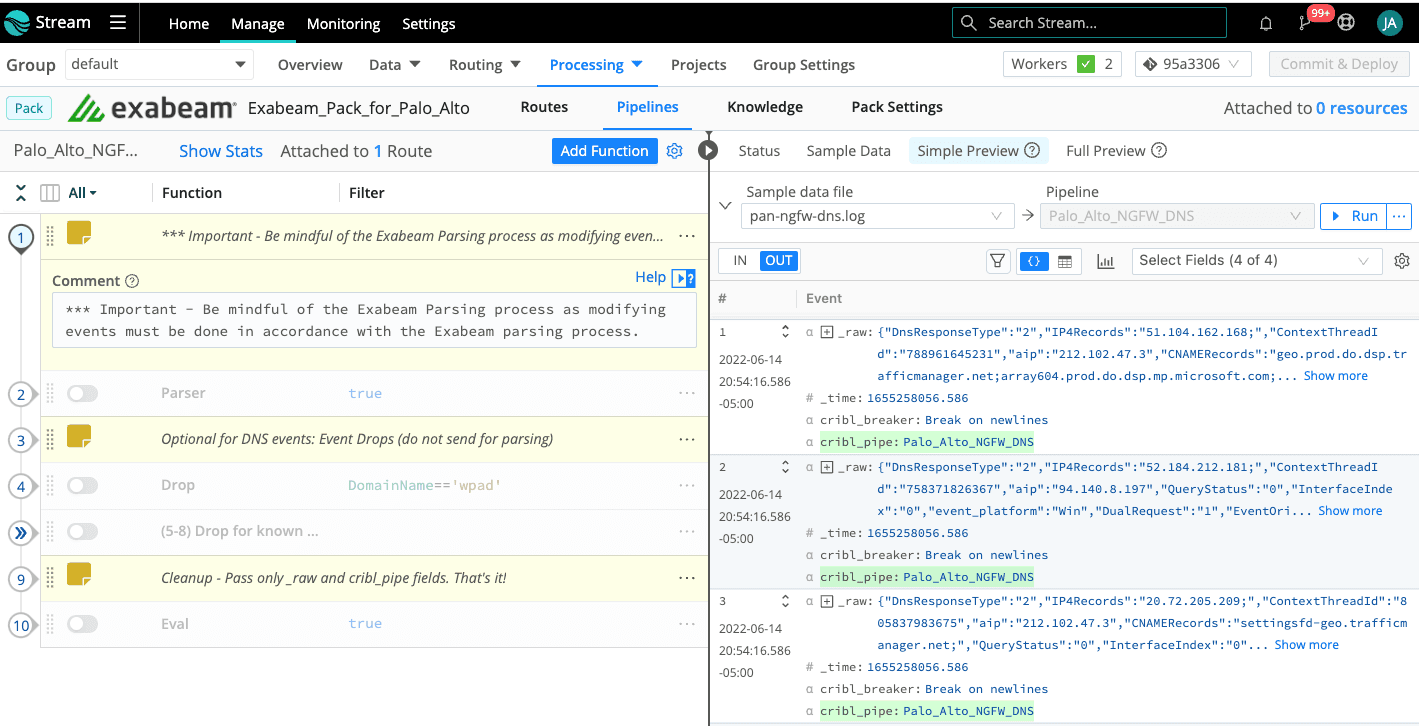
Task: Open the sample data file dropdown
Action: pos(877,216)
